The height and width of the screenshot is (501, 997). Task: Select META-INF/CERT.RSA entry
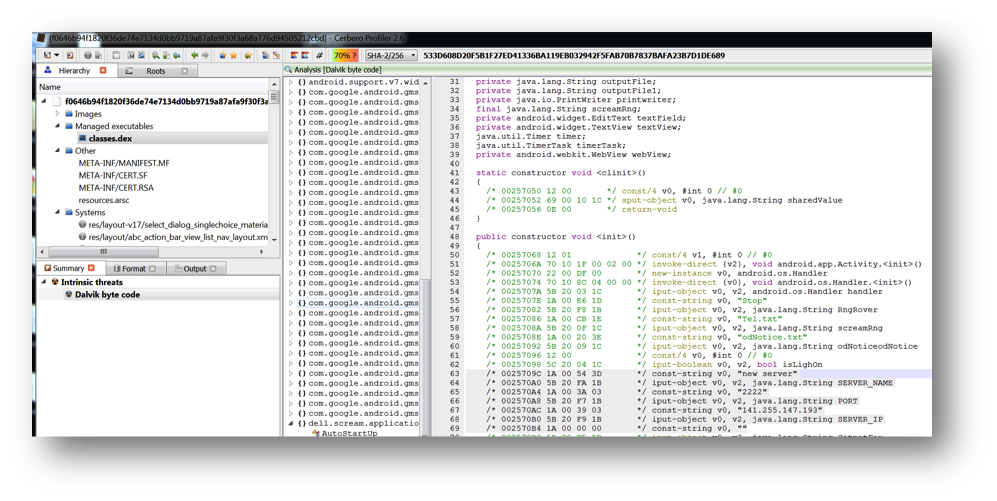[x=116, y=188]
